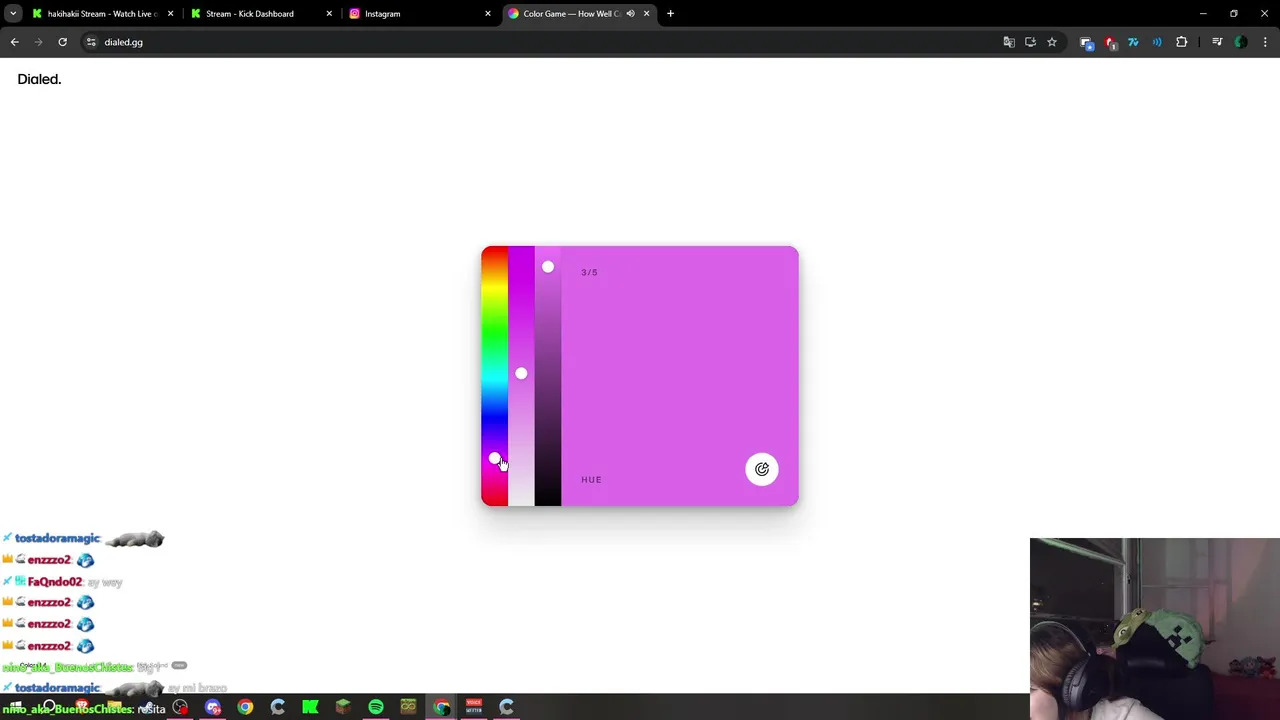Open a new browser tab
This screenshot has height=720, width=1280.
pos(670,14)
